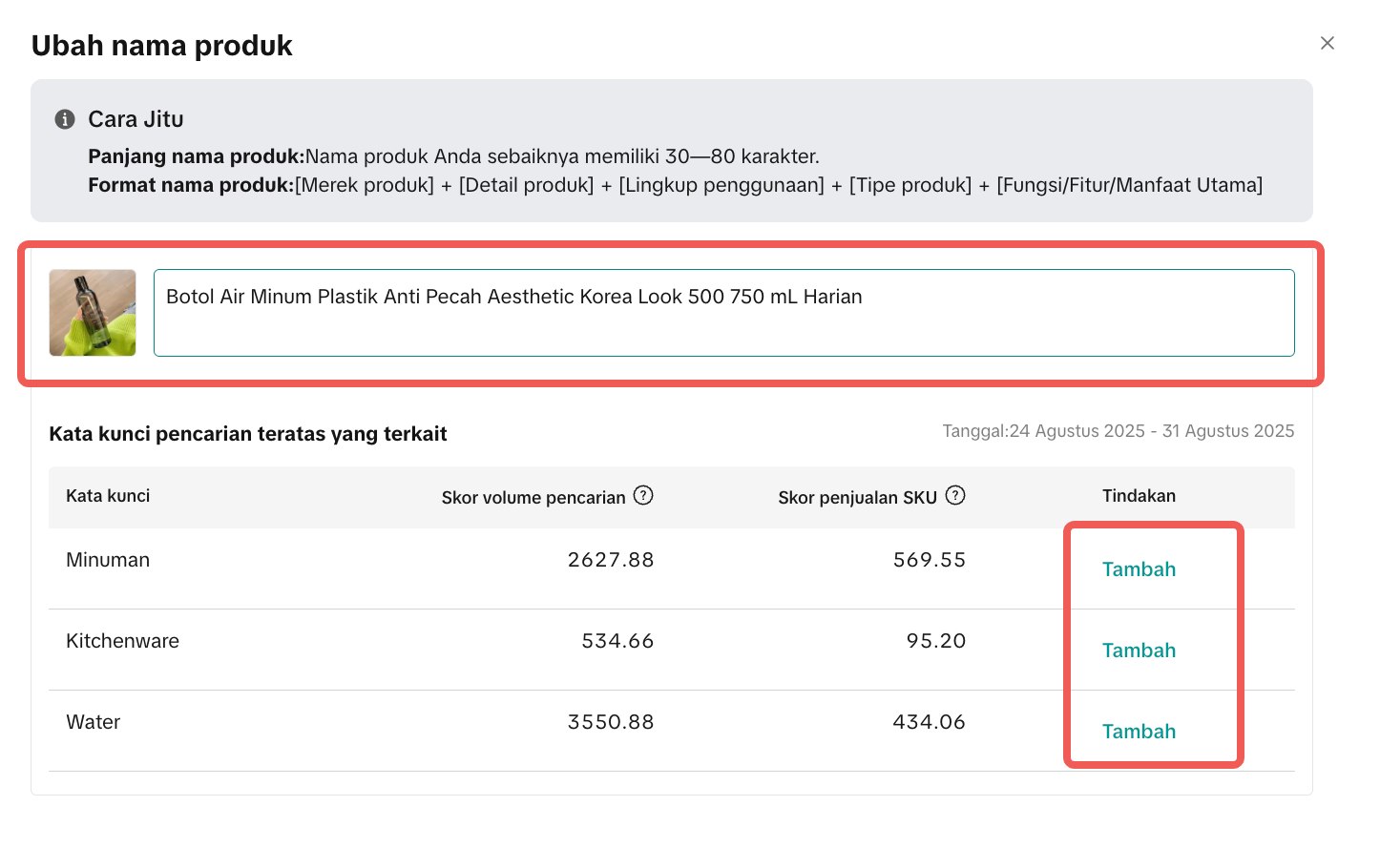The image size is (1380, 868).
Task: Click the product bottle thumbnail image
Action: (93, 313)
